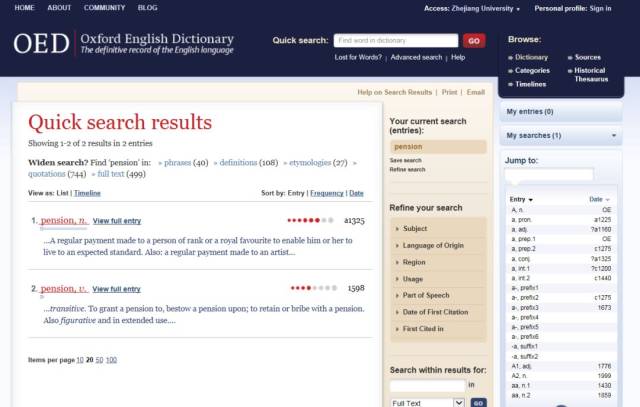Click the Print link

(449, 92)
